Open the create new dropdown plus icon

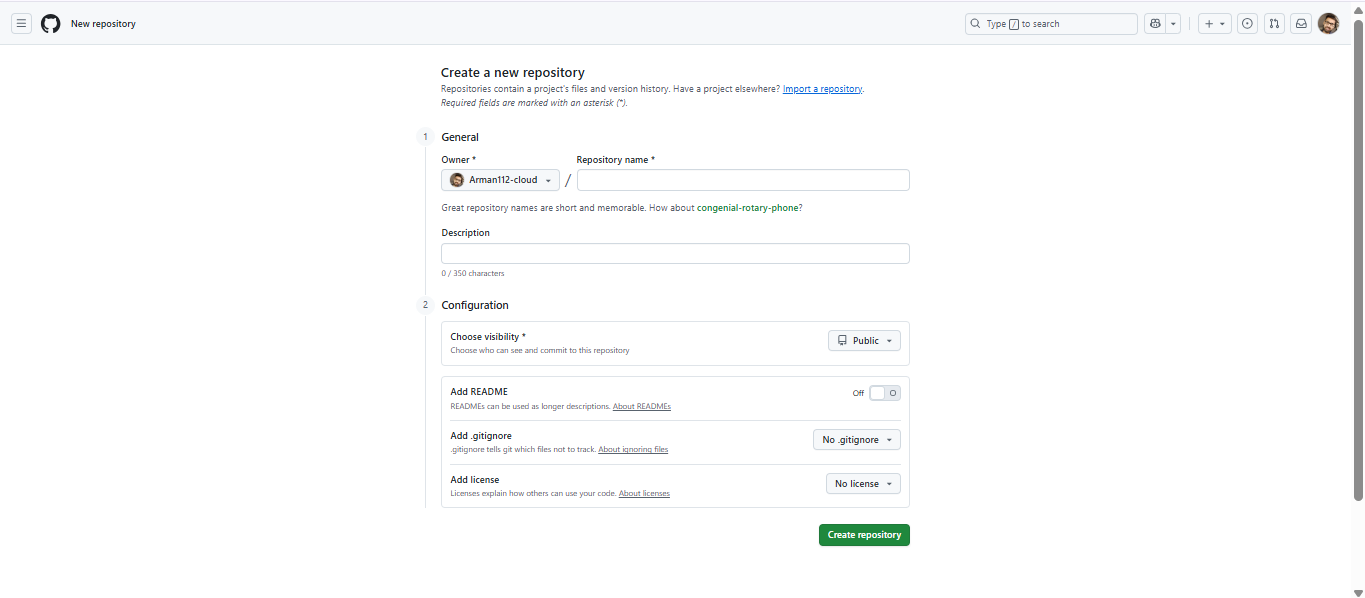click(1214, 23)
